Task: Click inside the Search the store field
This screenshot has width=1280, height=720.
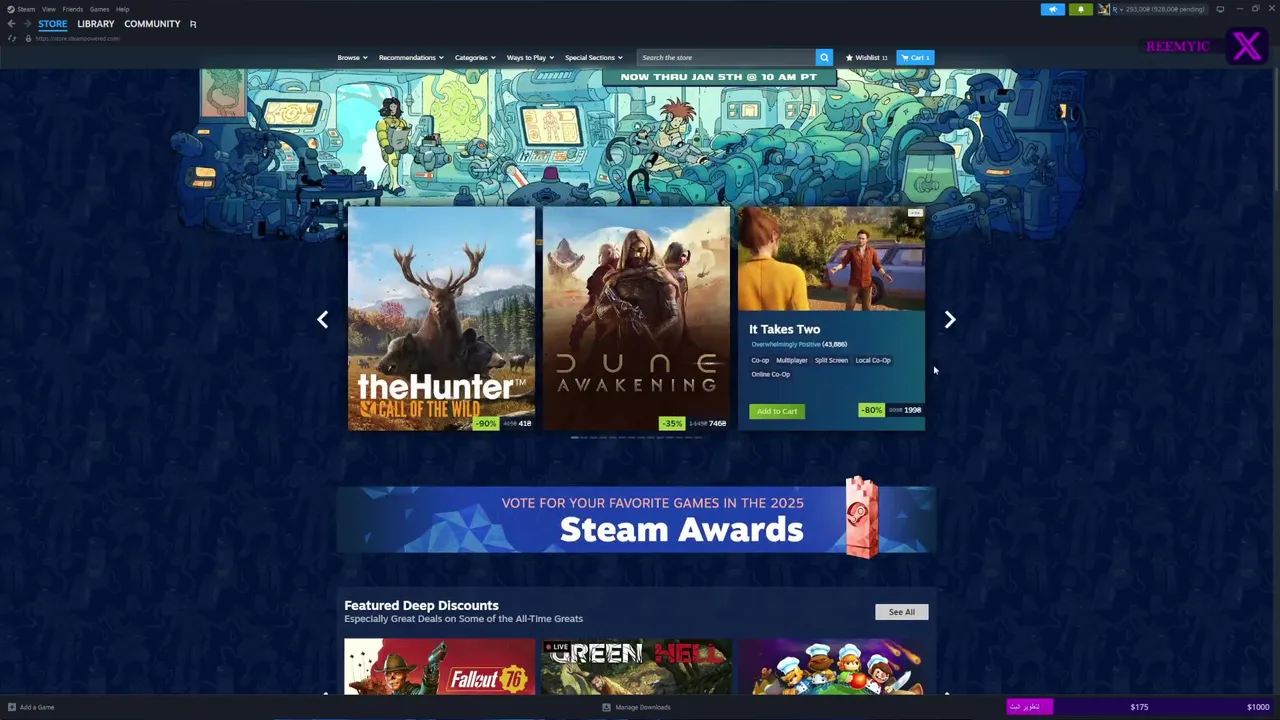Action: click(x=727, y=57)
